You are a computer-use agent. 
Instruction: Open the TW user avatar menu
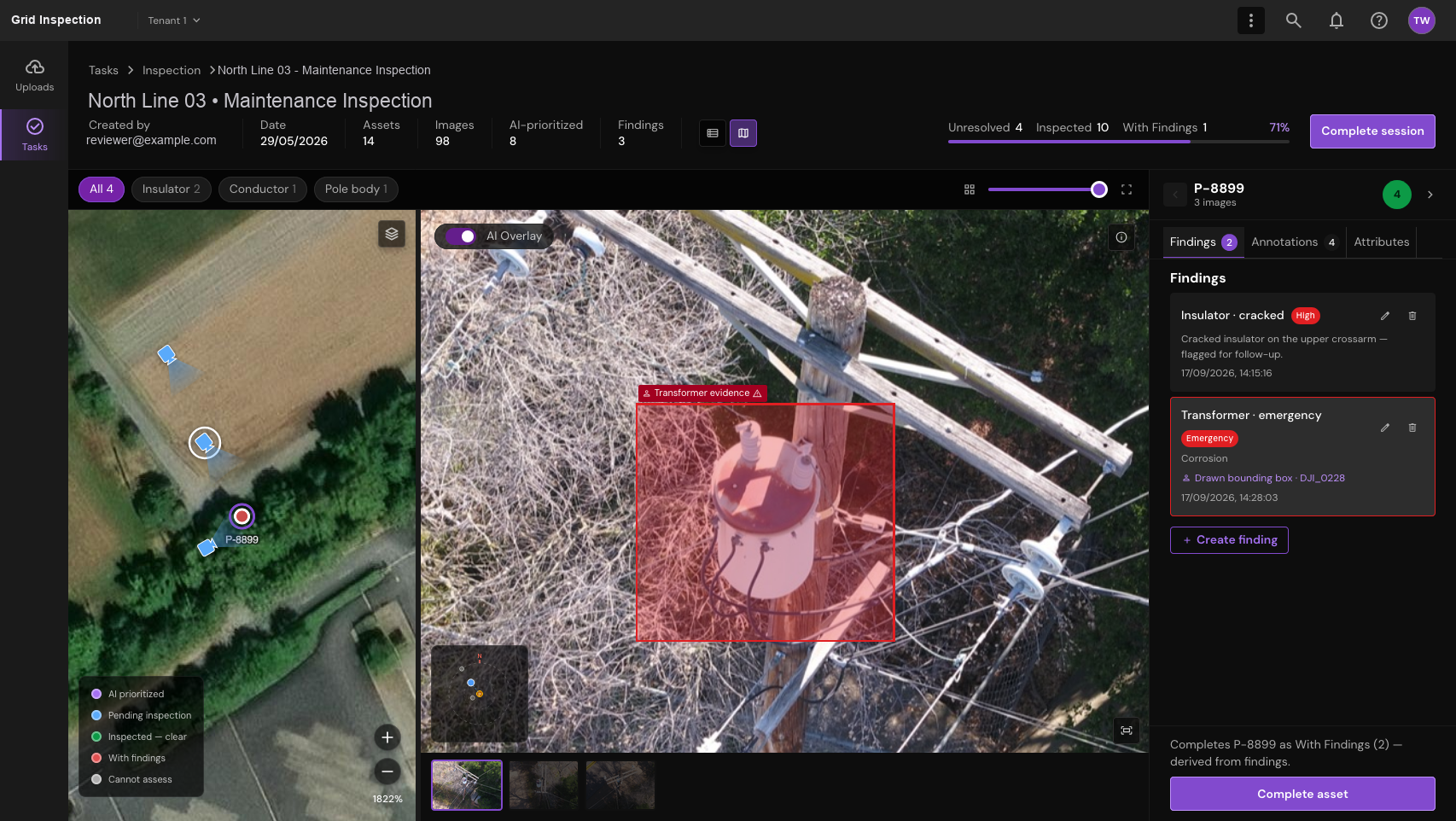tap(1422, 20)
